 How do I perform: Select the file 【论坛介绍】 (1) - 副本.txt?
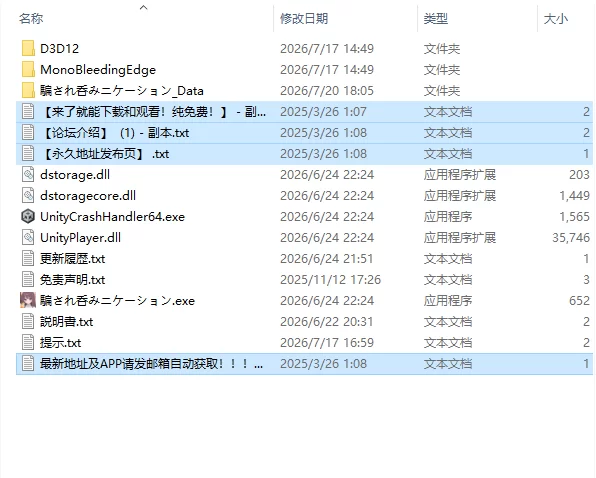point(116,133)
